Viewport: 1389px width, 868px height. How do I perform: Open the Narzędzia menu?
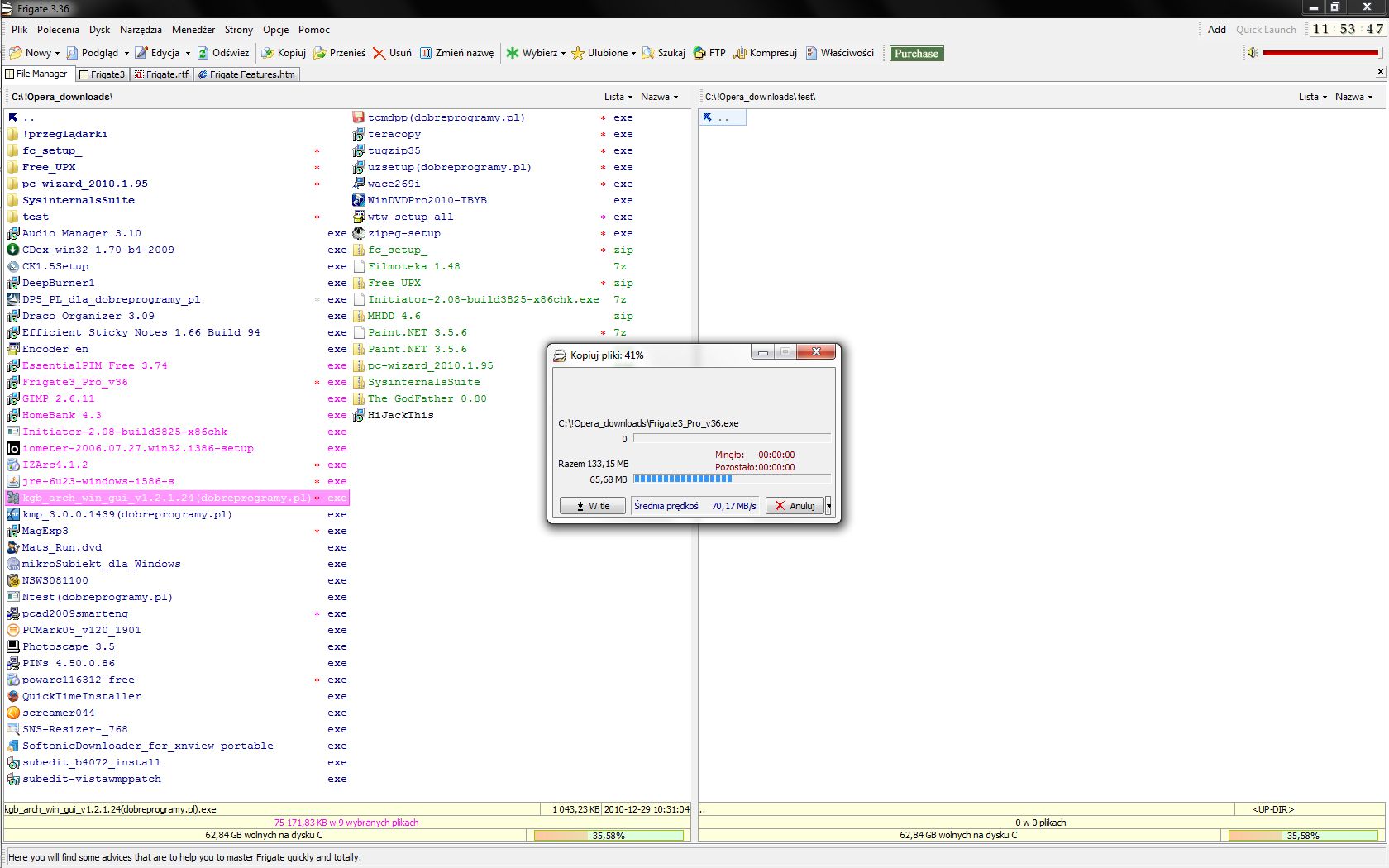coord(141,30)
